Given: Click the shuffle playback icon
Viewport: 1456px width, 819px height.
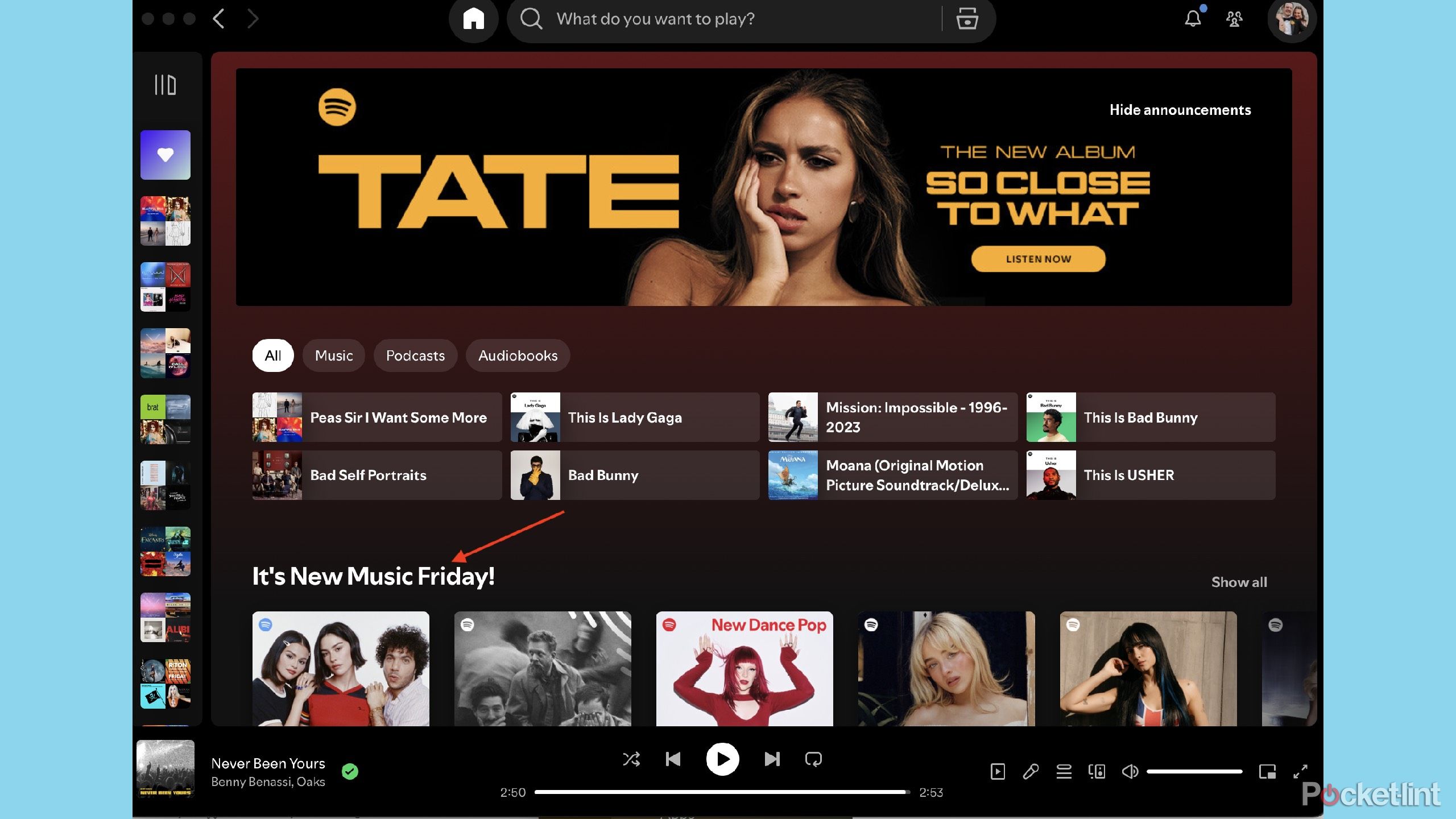Looking at the screenshot, I should [630, 758].
